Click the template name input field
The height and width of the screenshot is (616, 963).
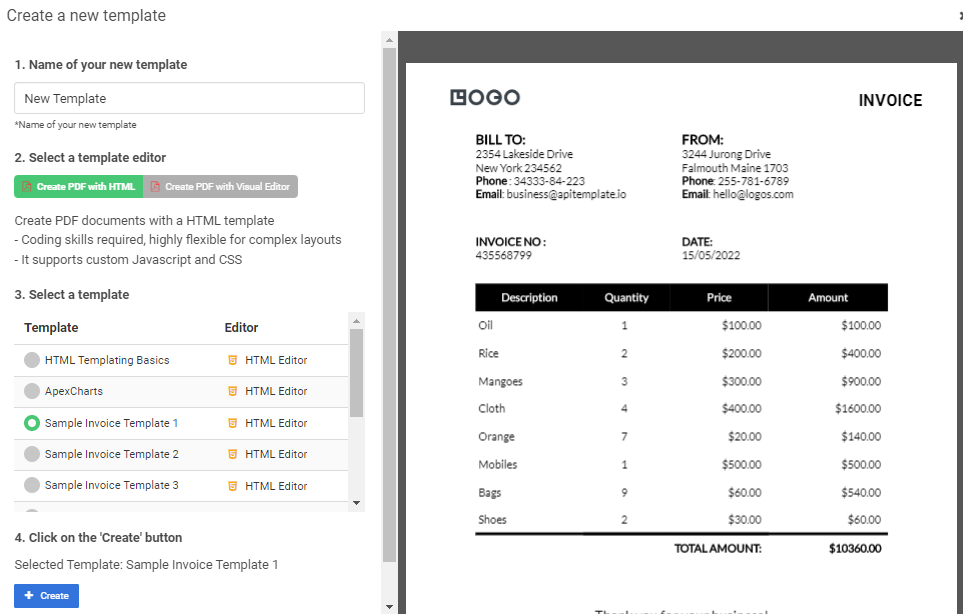(x=189, y=98)
